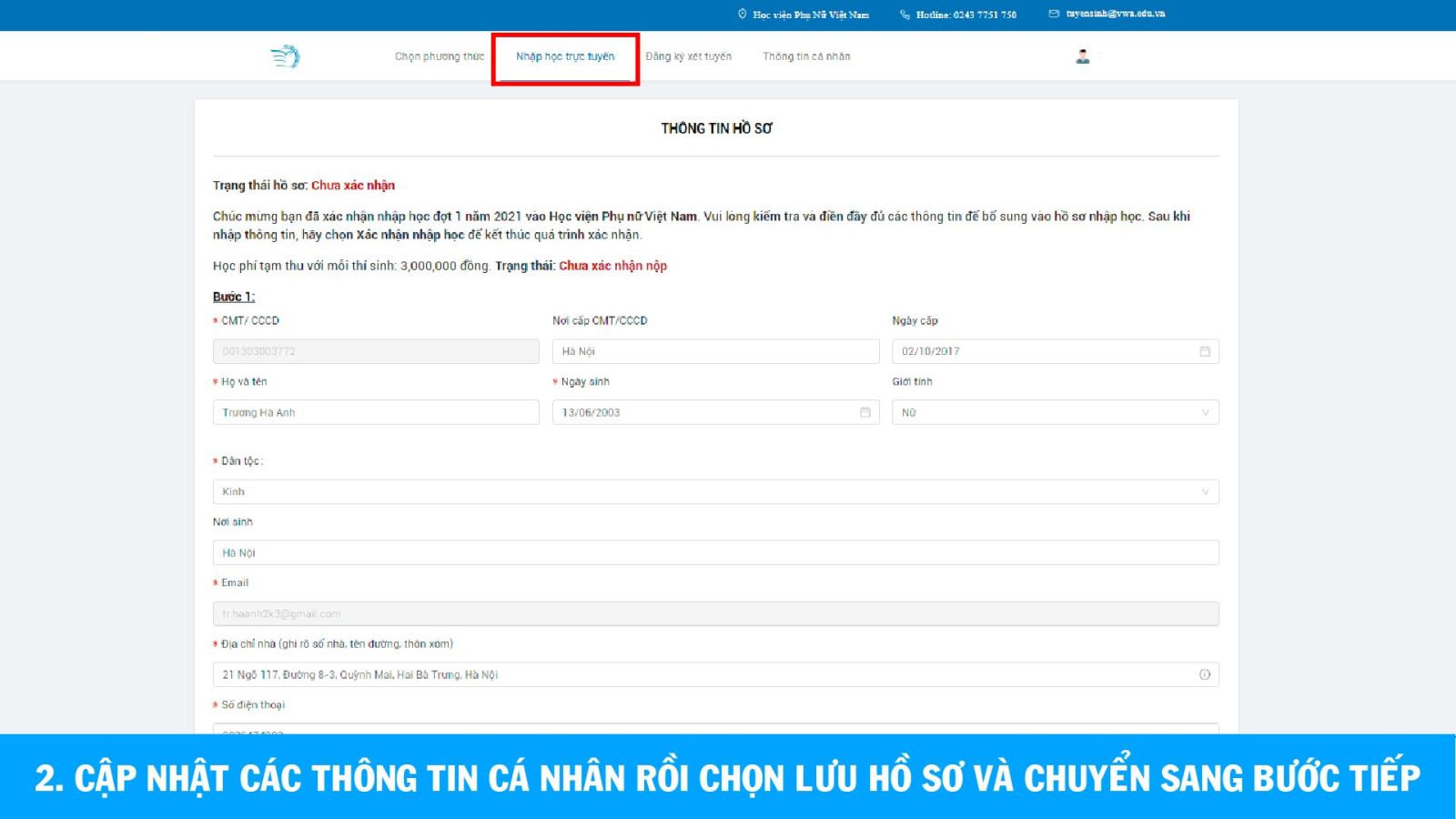Expand the Dân tộc dropdown

[x=715, y=491]
